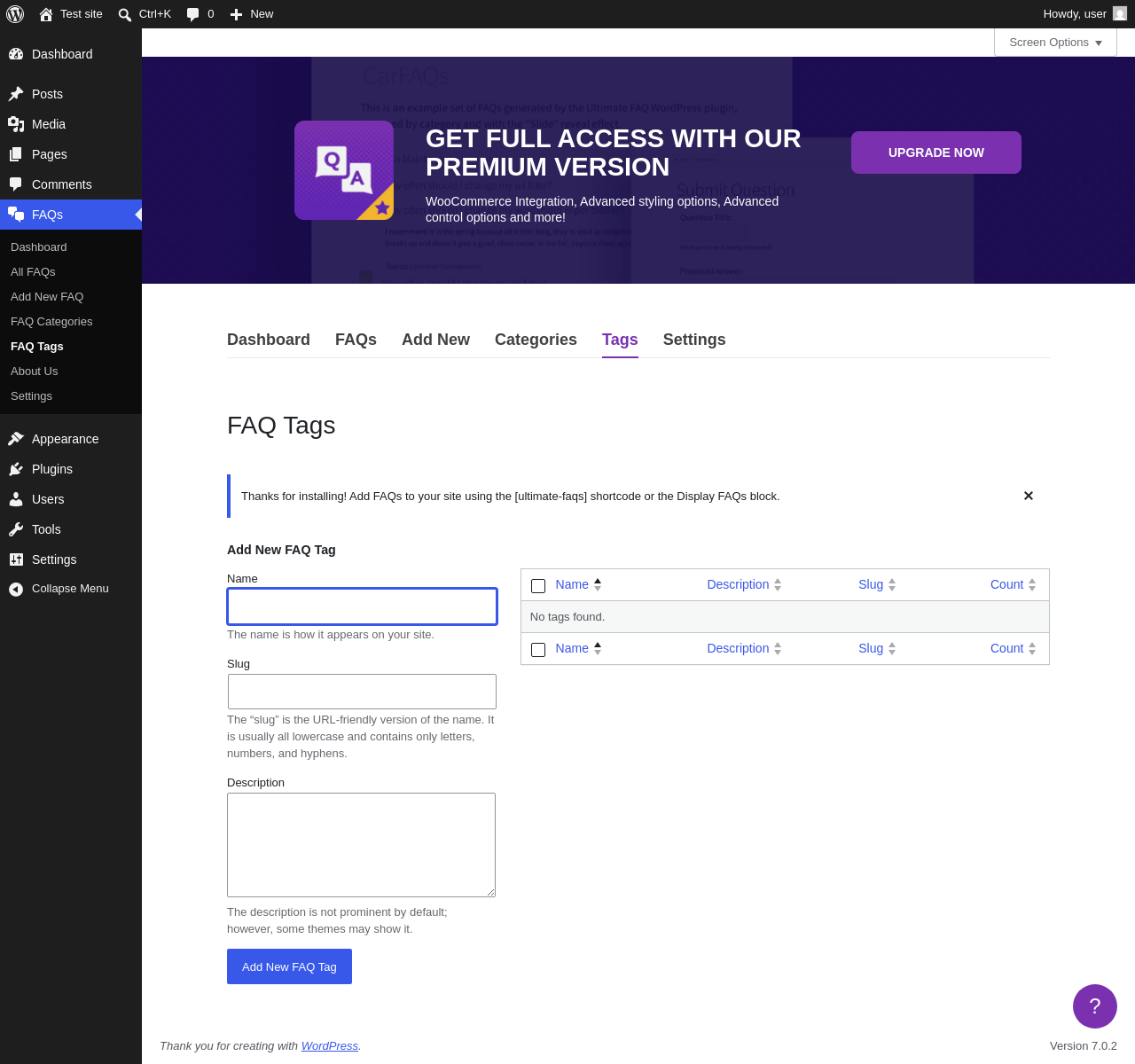Open the purple question mark help bubble
This screenshot has width=1135, height=1064.
point(1095,1006)
